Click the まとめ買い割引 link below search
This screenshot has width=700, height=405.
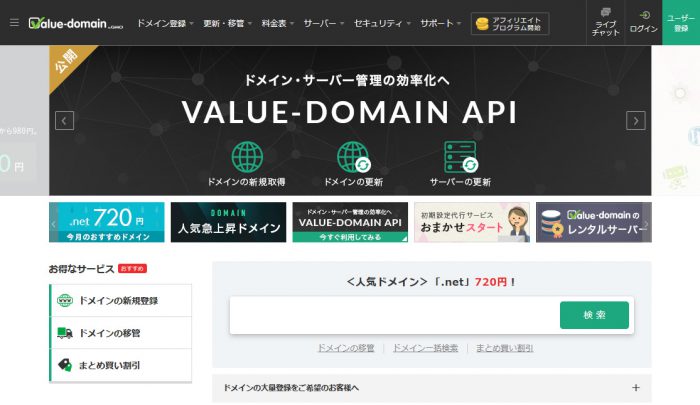coord(504,348)
